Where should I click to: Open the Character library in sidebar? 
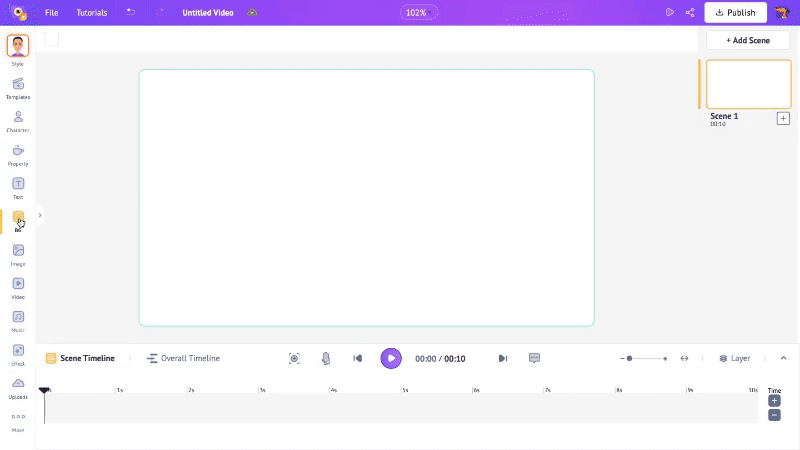tap(18, 117)
